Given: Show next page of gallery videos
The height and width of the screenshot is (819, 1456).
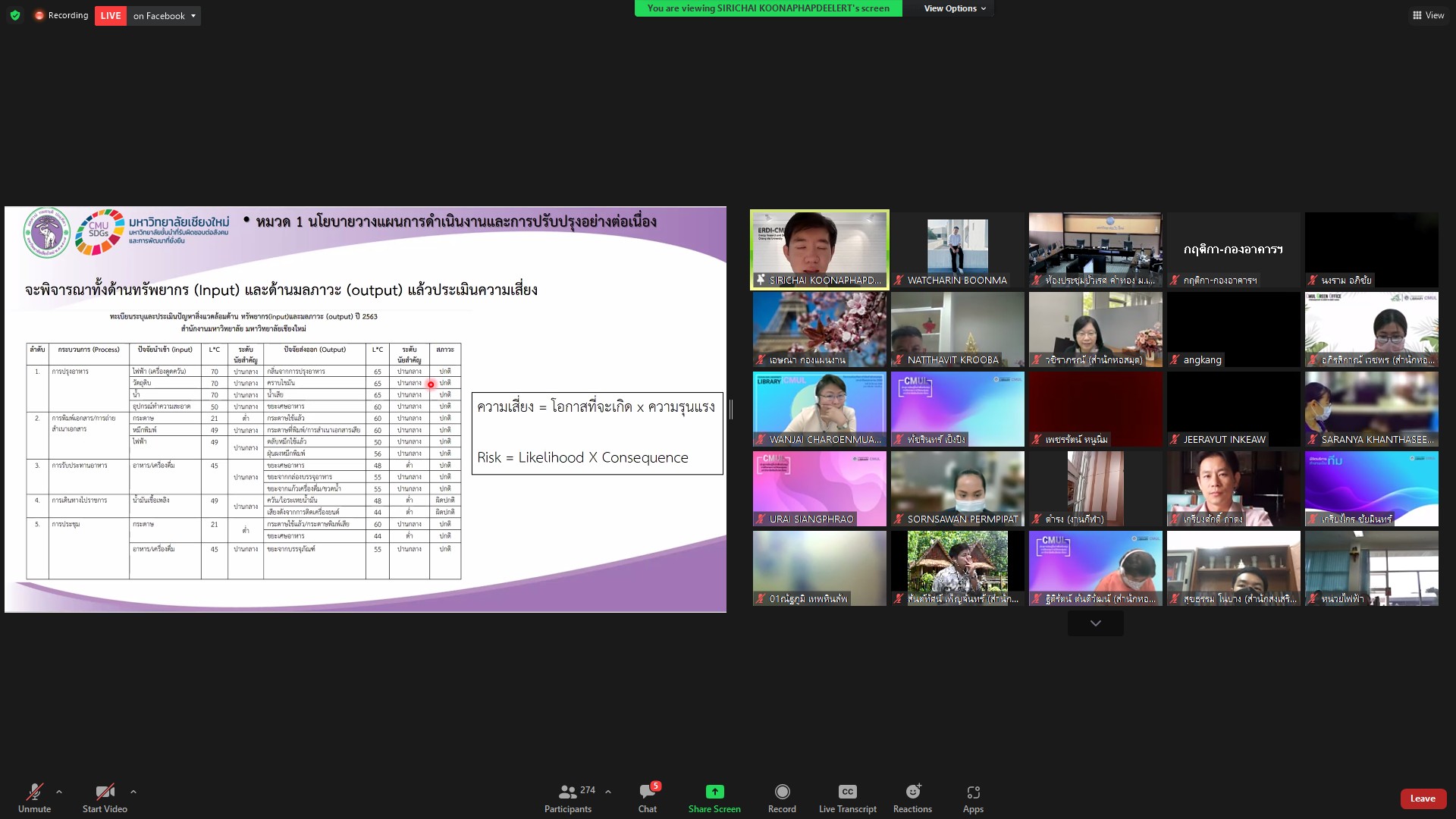Looking at the screenshot, I should tap(1095, 623).
